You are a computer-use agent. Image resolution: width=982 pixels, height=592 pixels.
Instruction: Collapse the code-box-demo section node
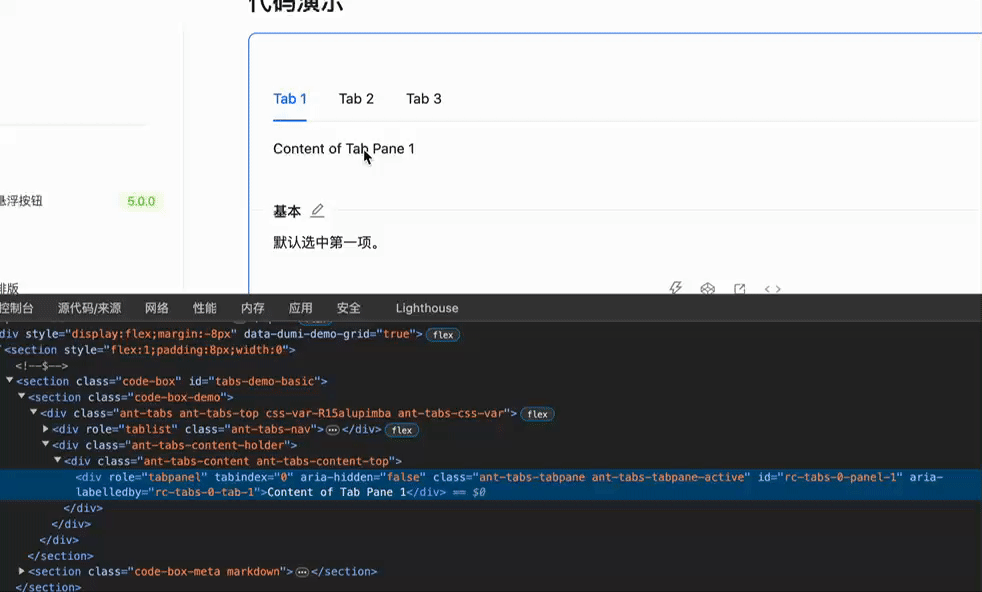(x=21, y=397)
